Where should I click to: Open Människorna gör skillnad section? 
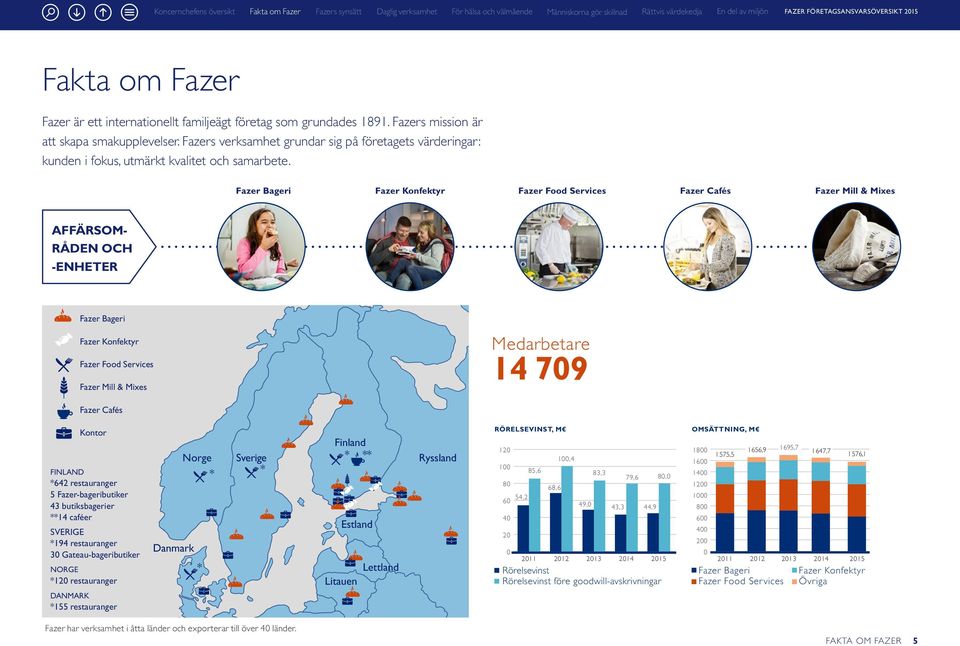587,12
